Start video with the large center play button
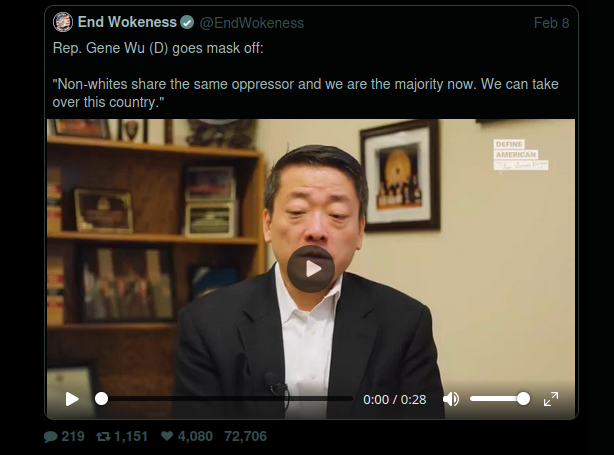614x455 pixels. click(311, 269)
